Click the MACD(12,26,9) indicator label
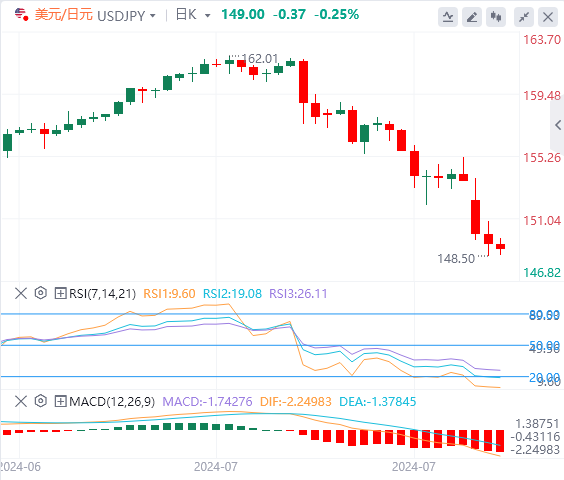564x480 pixels. point(112,401)
